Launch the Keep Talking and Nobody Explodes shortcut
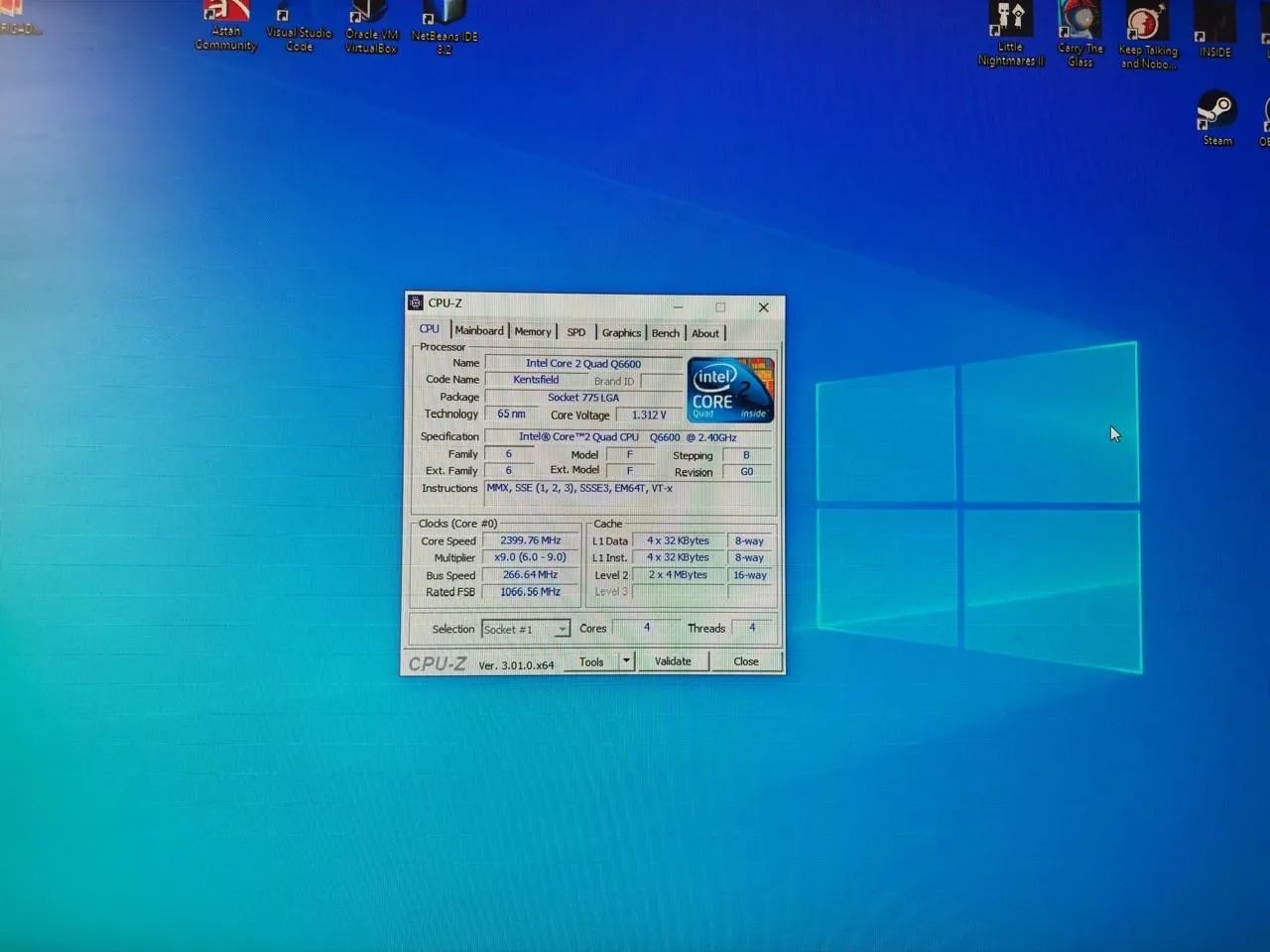This screenshot has width=1270, height=952. coord(1148,36)
